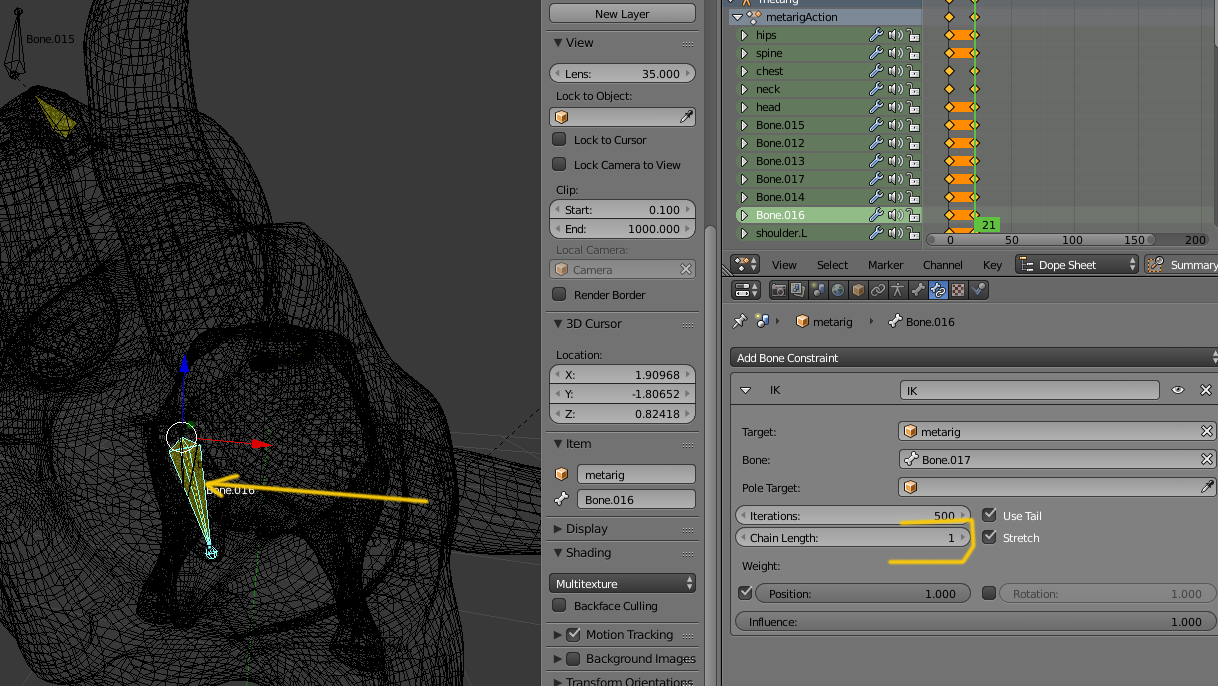Open the World properties tab
Viewport: 1218px width, 686px height.
click(x=837, y=290)
